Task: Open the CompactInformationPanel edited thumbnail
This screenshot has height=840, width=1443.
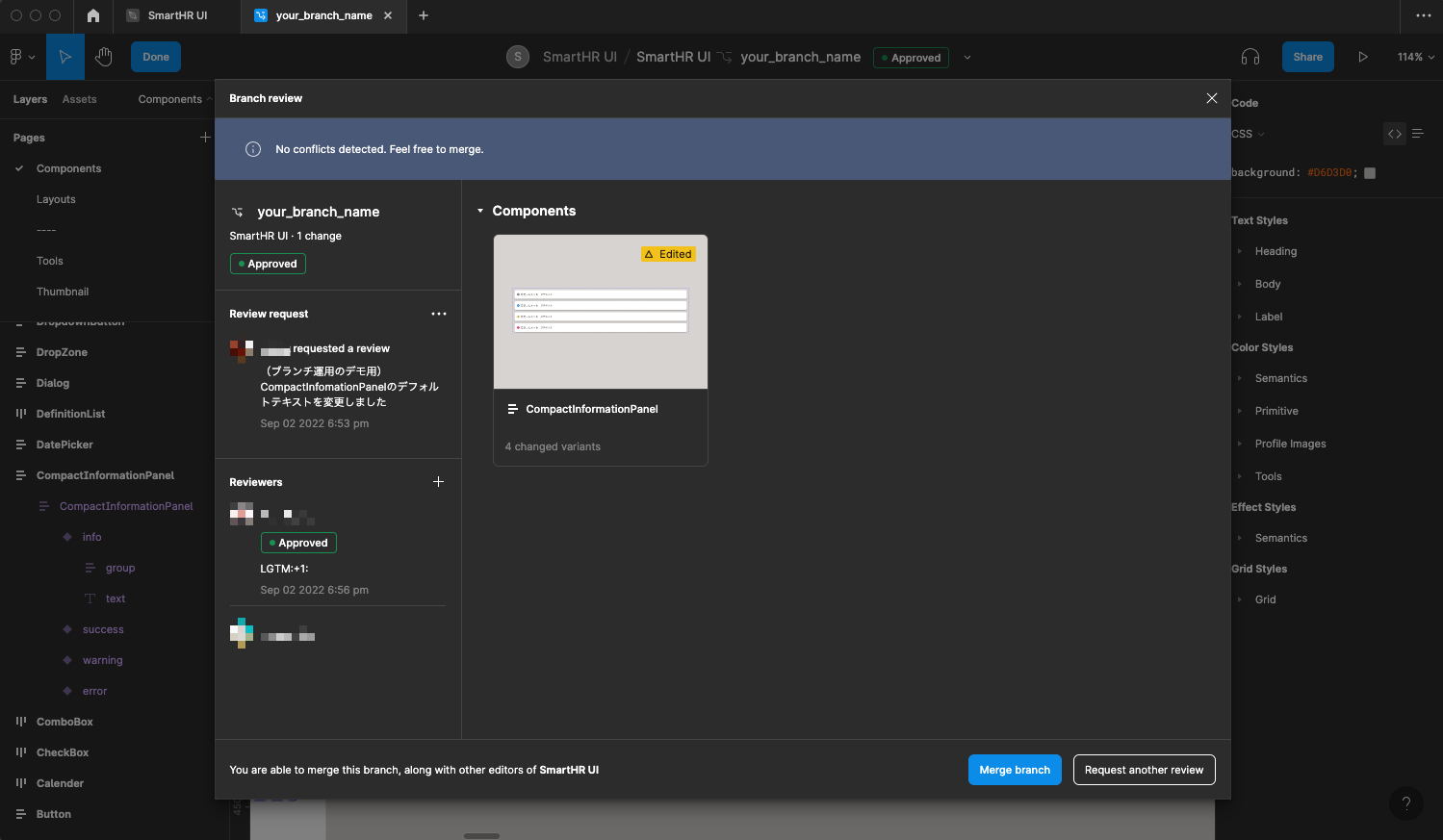Action: (x=600, y=313)
